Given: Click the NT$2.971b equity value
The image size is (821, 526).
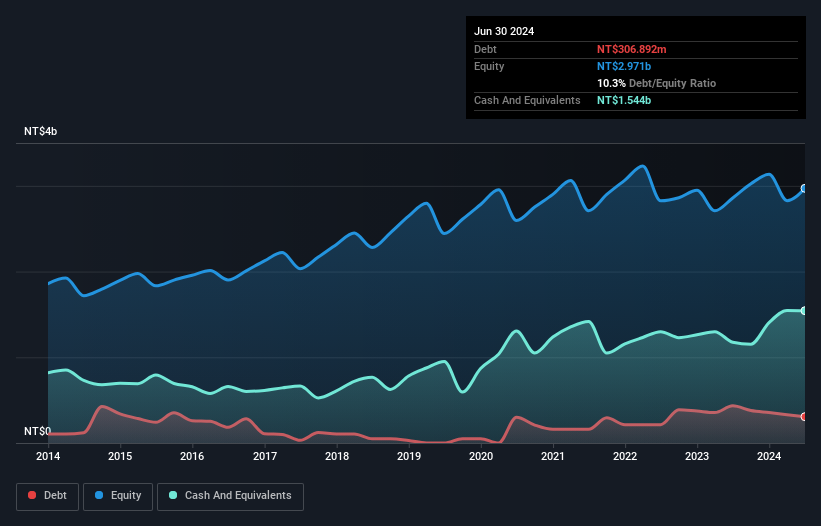Looking at the screenshot, I should [x=626, y=66].
